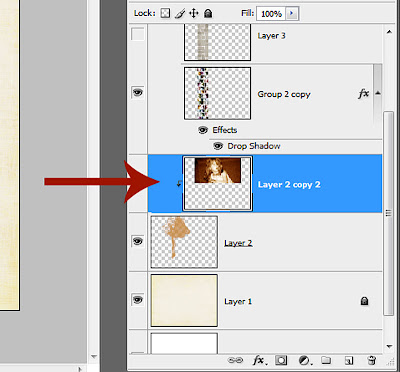This screenshot has width=400, height=372.
Task: Open the add layer style fx menu
Action: coord(259,360)
